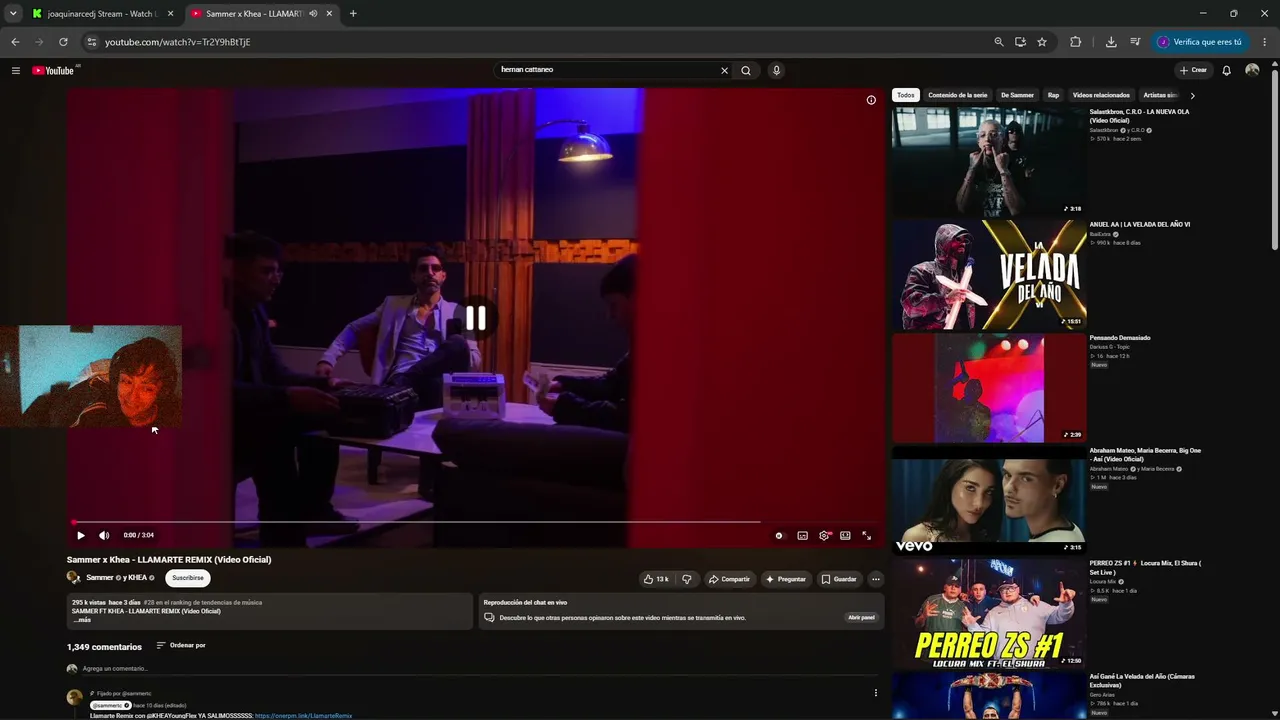Open LA NUEVA OLA video thumbnail

click(988, 161)
